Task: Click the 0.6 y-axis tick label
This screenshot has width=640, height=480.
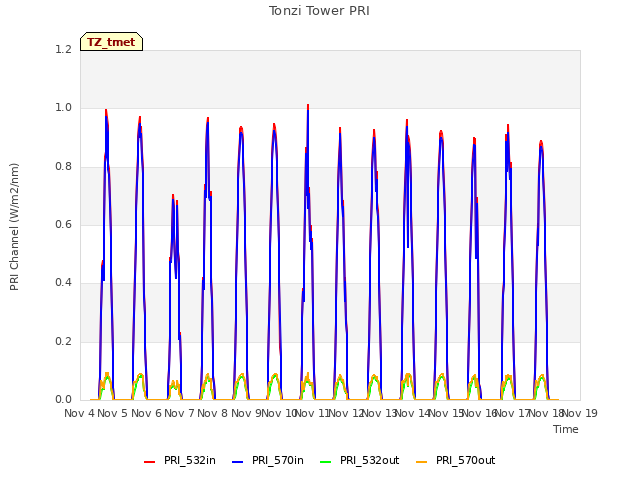Action: coord(63,224)
